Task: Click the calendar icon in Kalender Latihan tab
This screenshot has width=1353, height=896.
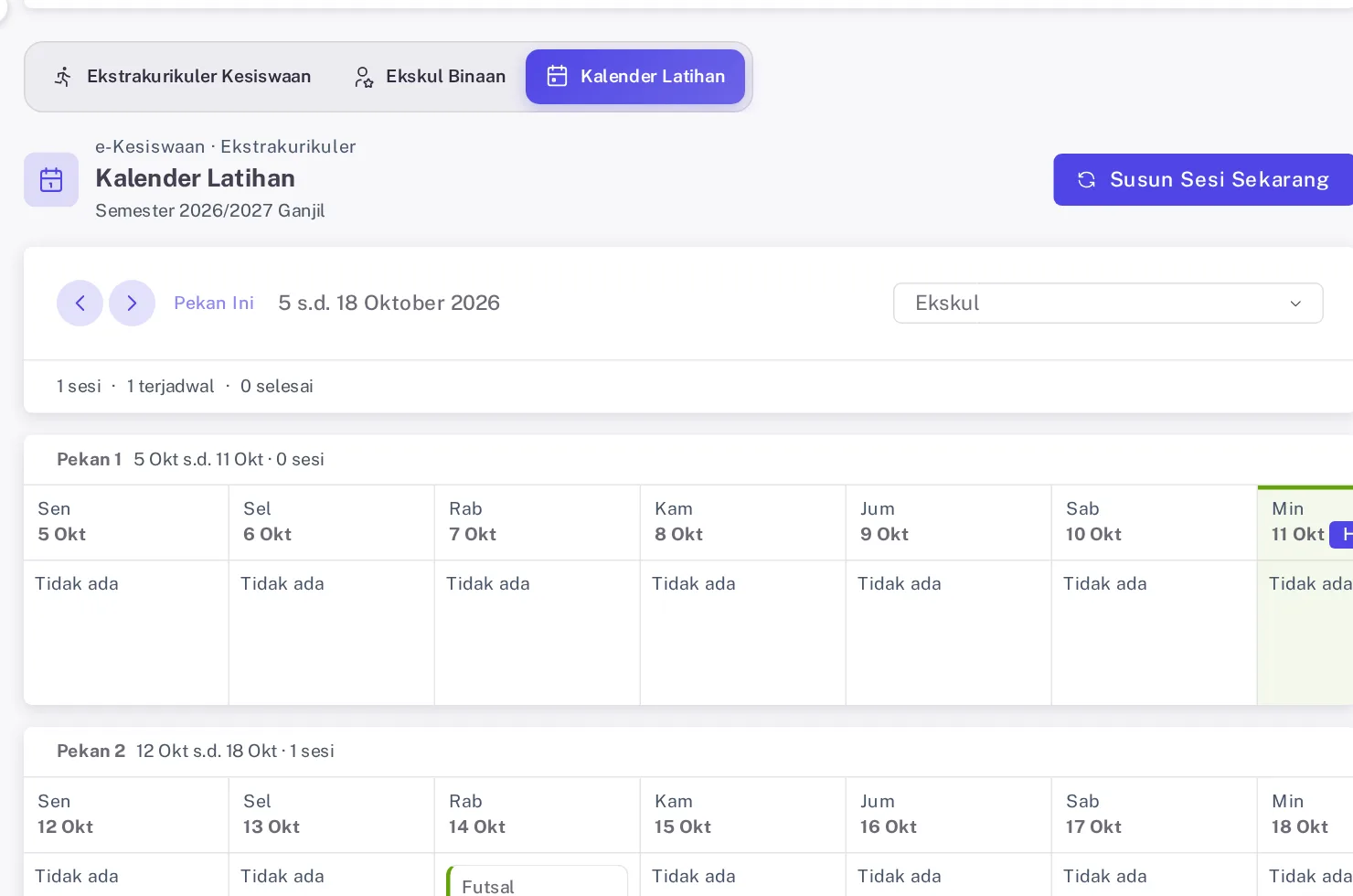Action: (557, 76)
